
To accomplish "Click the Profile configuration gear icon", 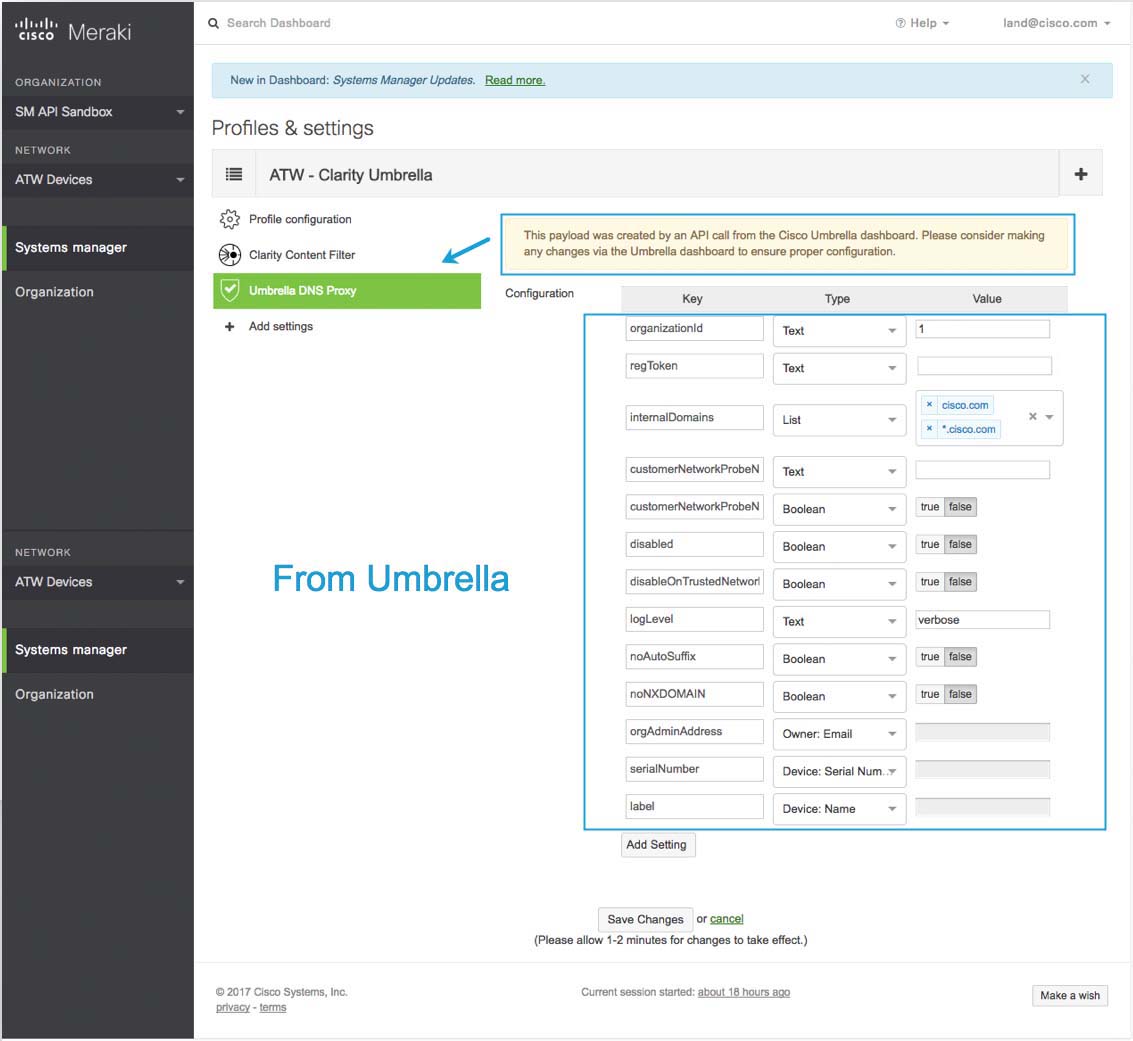I will click(230, 219).
